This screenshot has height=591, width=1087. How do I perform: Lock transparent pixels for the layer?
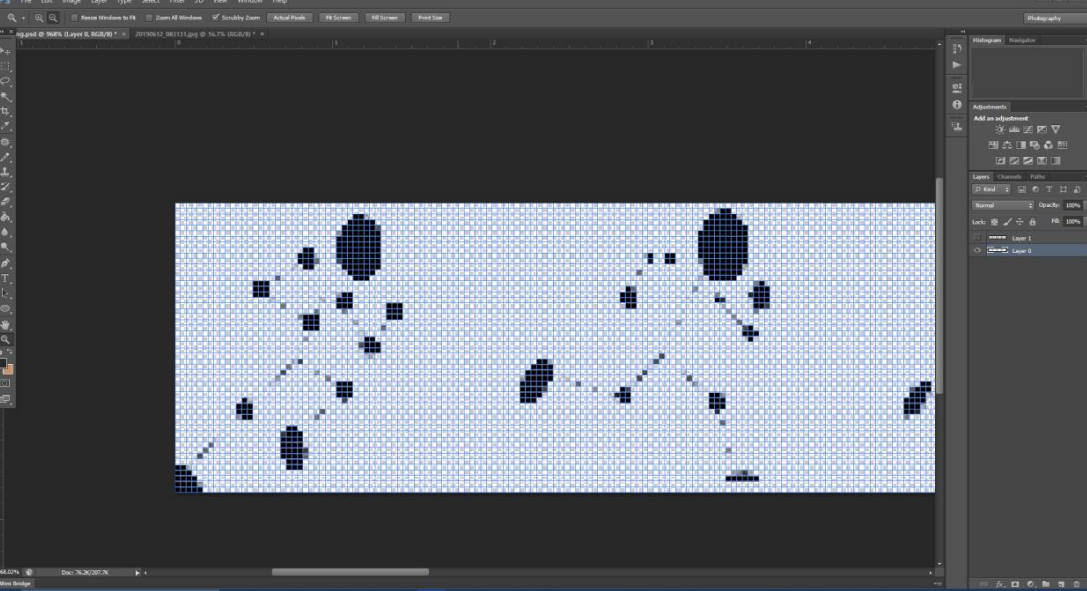click(x=994, y=222)
